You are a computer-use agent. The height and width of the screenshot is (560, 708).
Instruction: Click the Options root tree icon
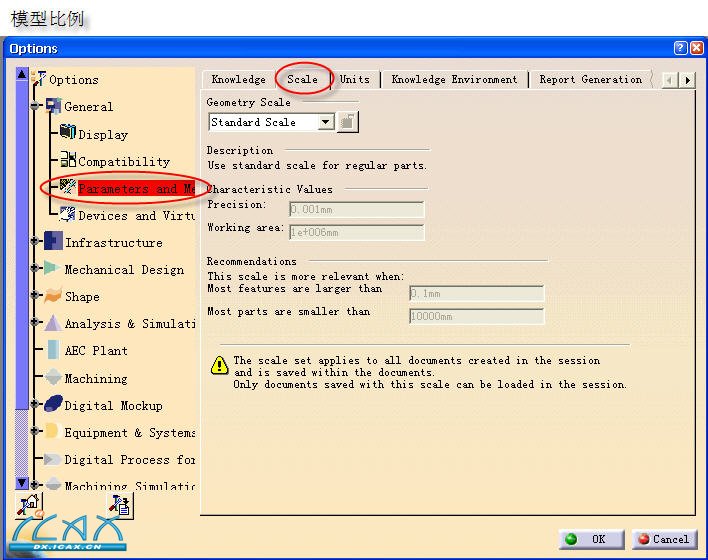tap(39, 79)
